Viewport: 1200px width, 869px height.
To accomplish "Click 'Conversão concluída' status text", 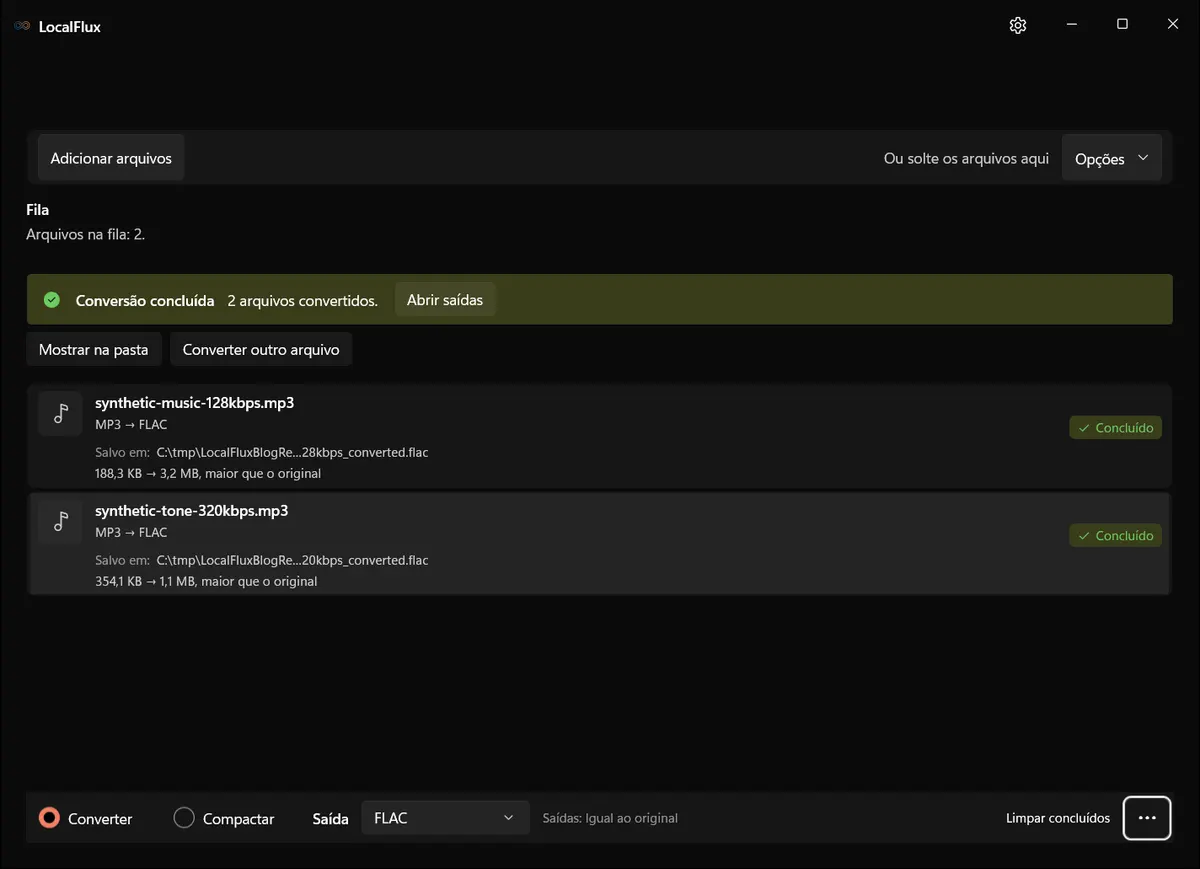I will pos(145,300).
